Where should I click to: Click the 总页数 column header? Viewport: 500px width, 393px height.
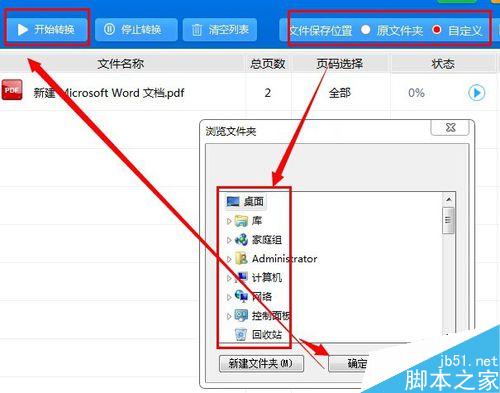coord(268,64)
